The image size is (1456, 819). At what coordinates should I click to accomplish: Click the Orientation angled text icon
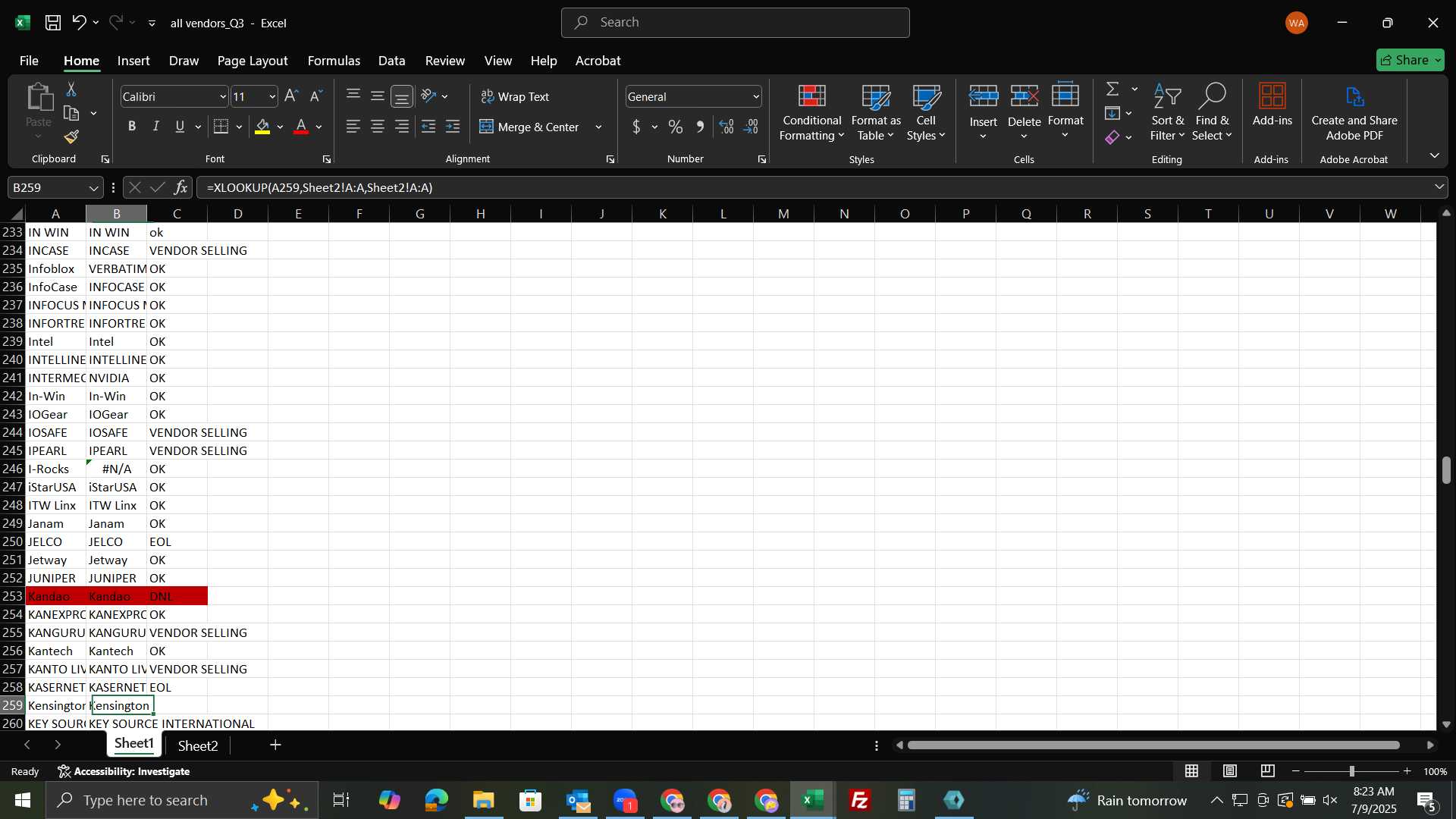428,96
